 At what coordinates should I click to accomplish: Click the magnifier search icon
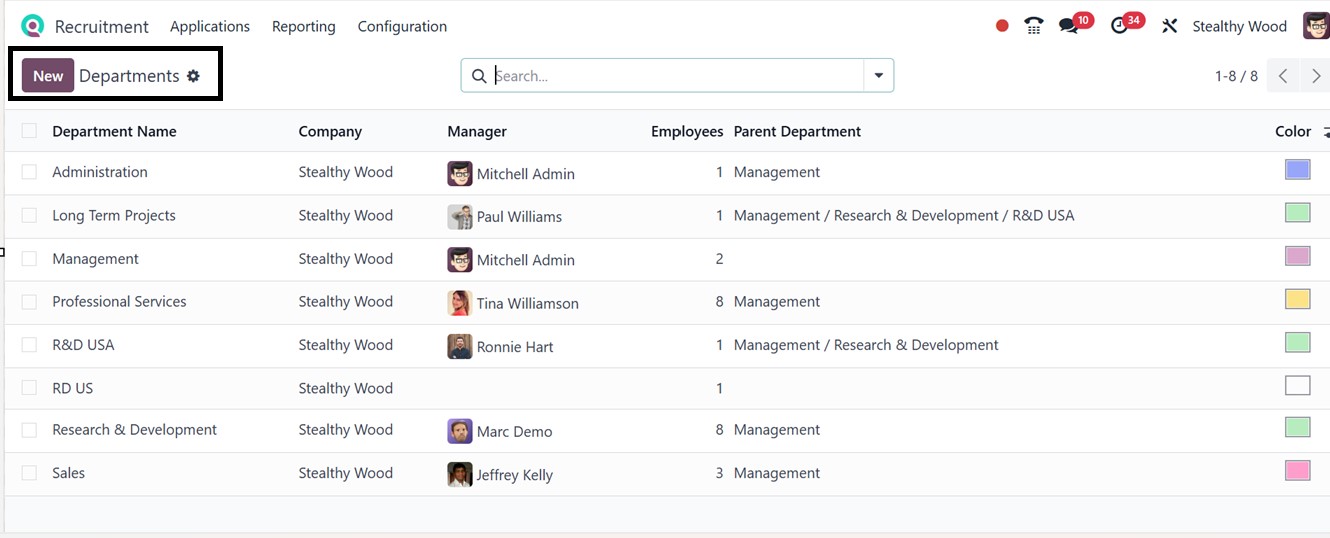click(x=479, y=76)
